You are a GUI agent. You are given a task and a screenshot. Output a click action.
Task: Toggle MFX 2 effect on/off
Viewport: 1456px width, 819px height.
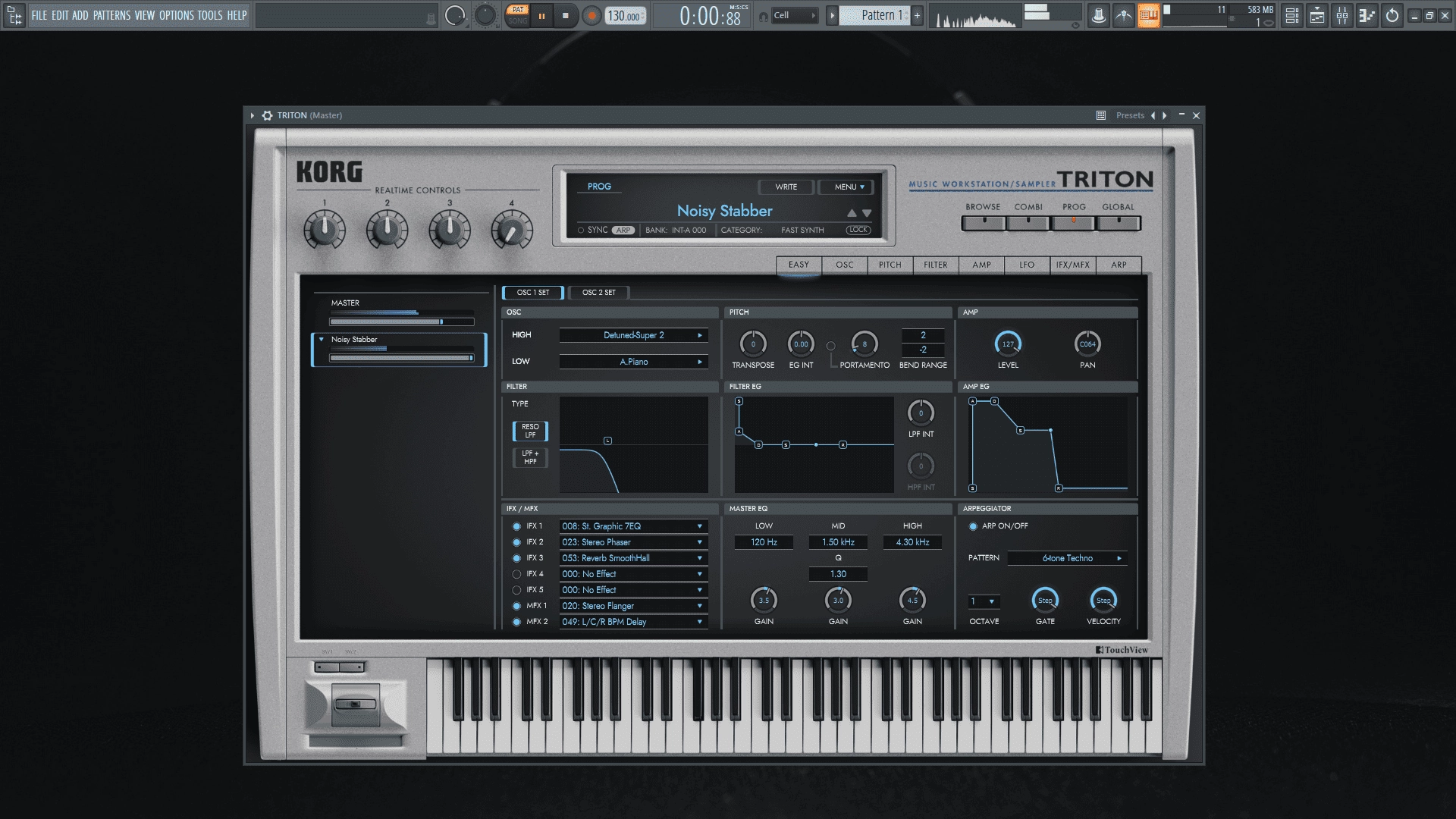tap(516, 622)
